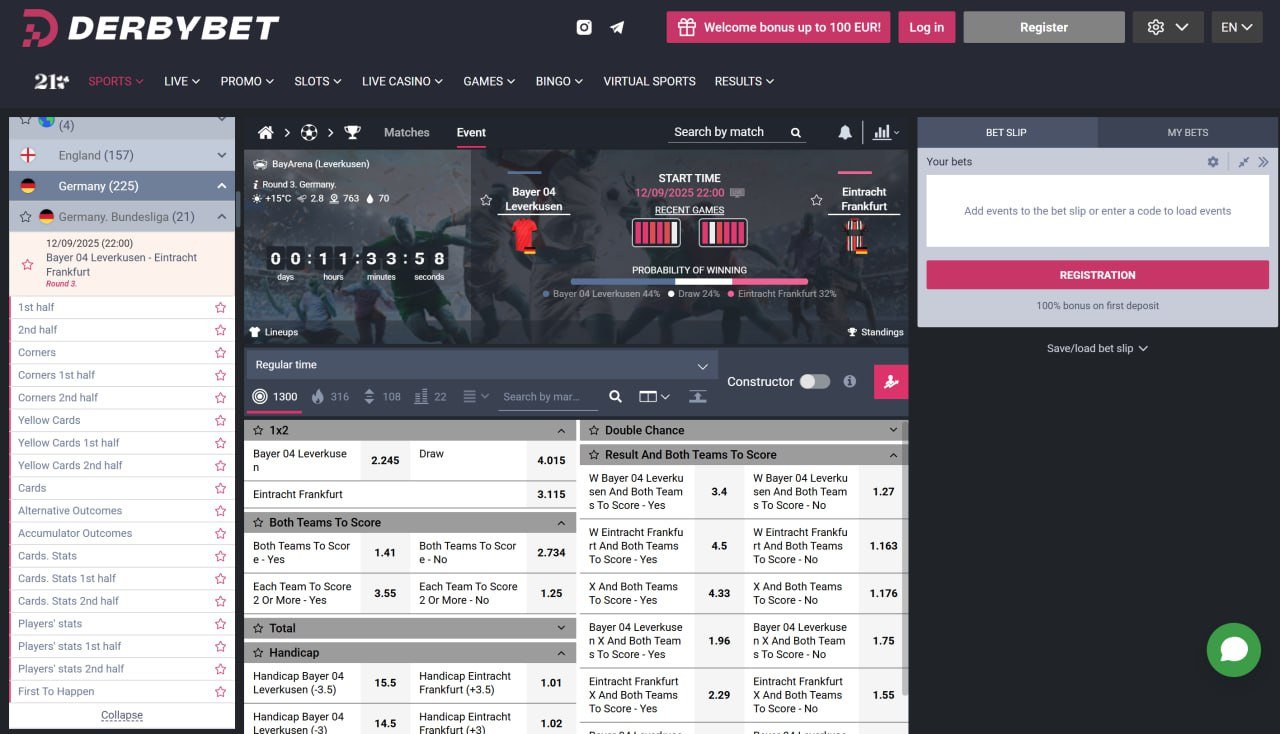
Task: Toggle the Constructor switch
Action: pos(814,381)
